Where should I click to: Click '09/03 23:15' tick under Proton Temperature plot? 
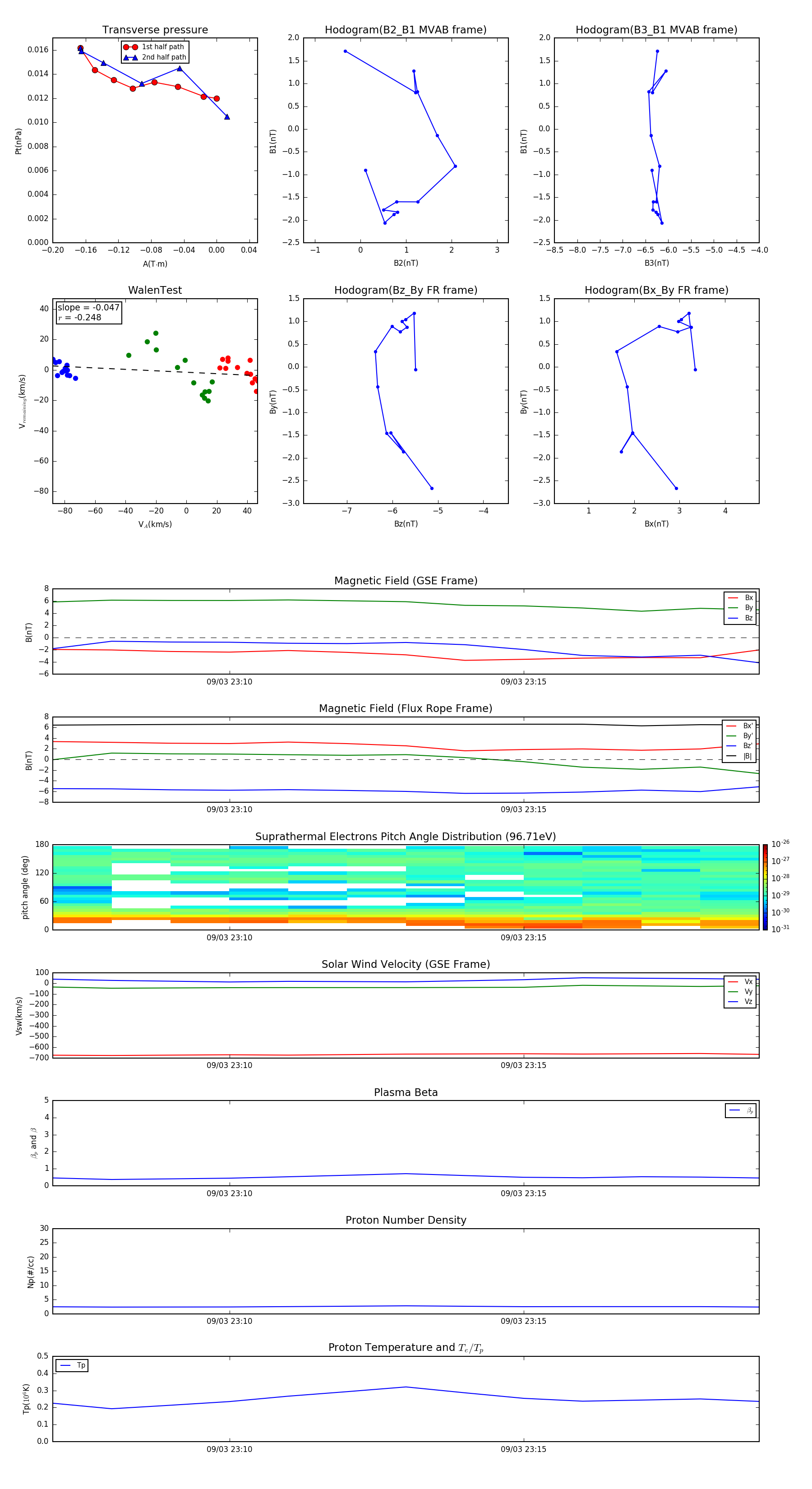[x=524, y=1449]
